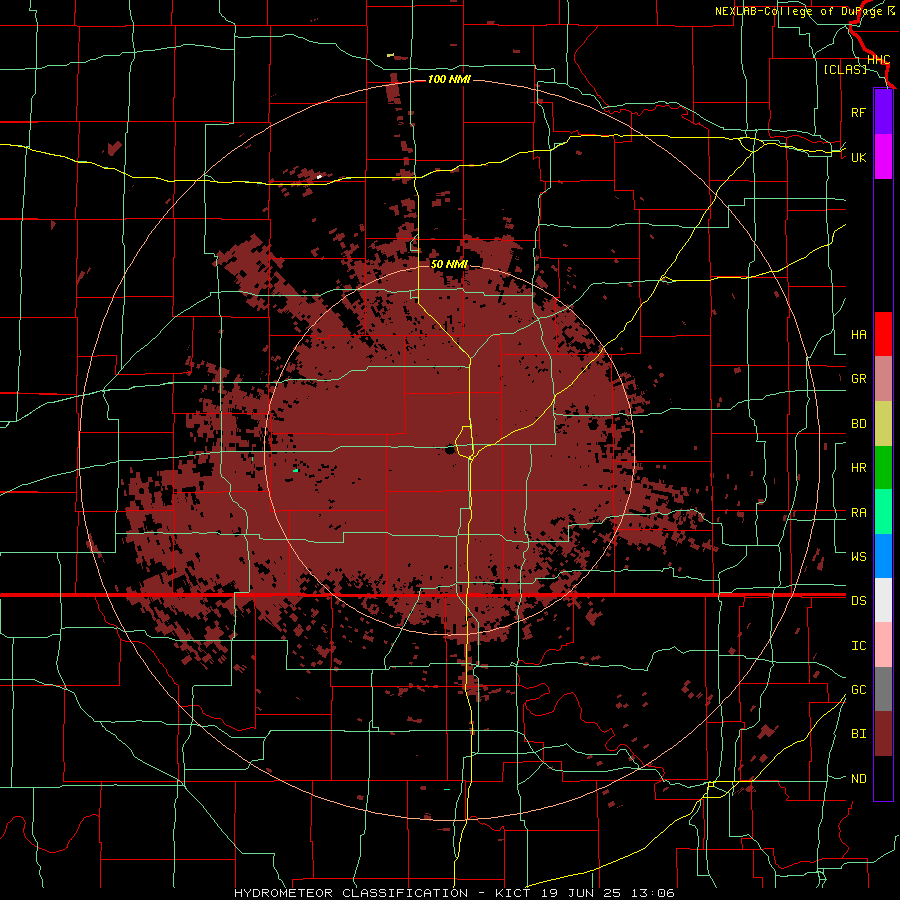Click the BD legend label
This screenshot has width=900, height=900.
tap(858, 424)
